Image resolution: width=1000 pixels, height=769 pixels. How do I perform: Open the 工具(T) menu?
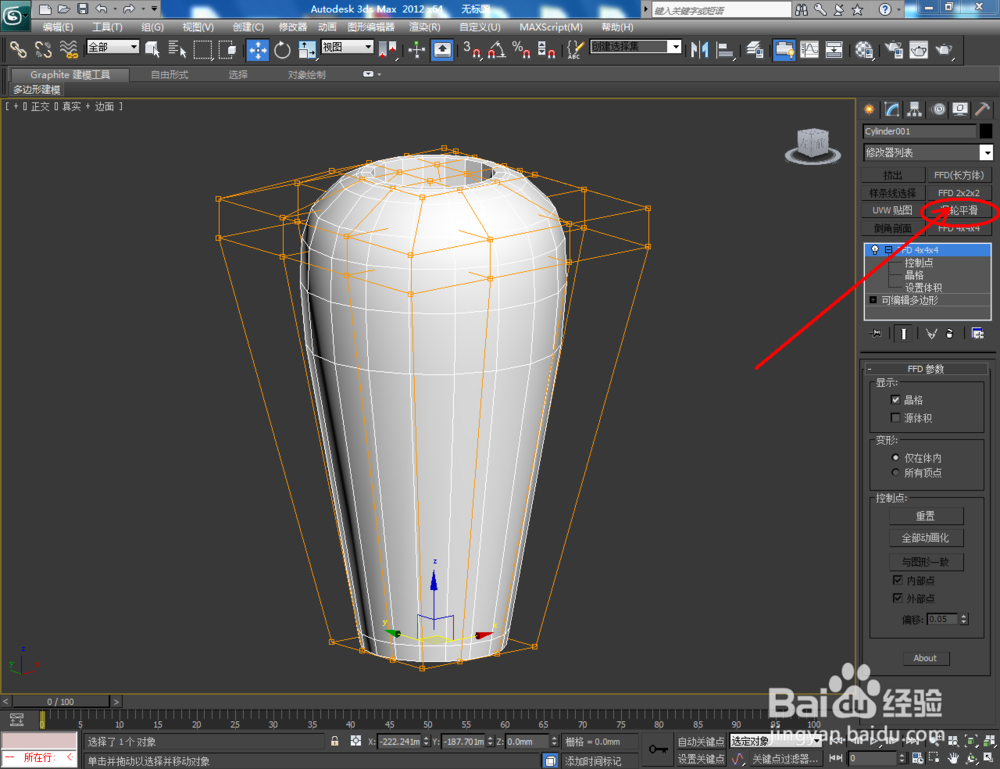(x=107, y=27)
